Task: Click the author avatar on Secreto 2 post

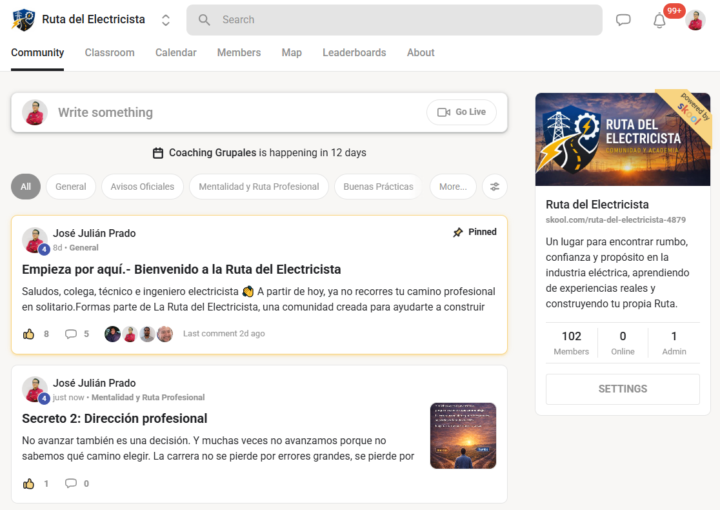Action: coord(34,389)
